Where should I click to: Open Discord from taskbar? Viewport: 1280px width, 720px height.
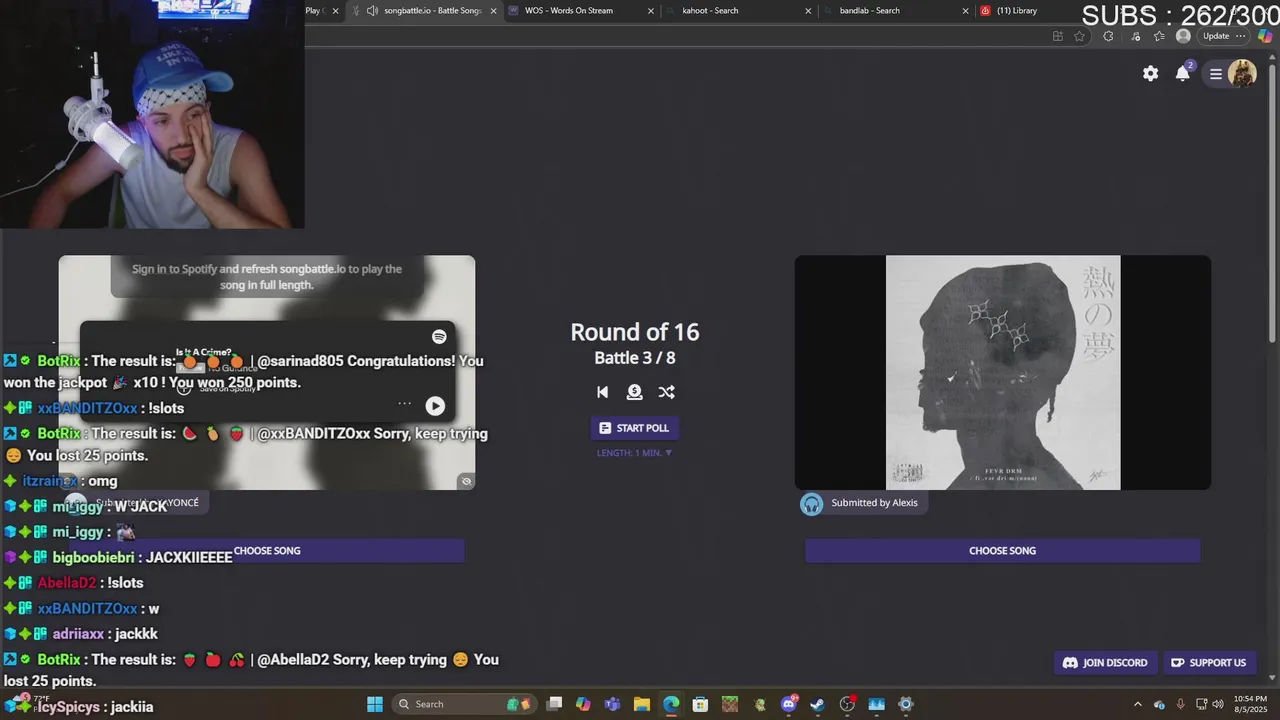point(789,704)
